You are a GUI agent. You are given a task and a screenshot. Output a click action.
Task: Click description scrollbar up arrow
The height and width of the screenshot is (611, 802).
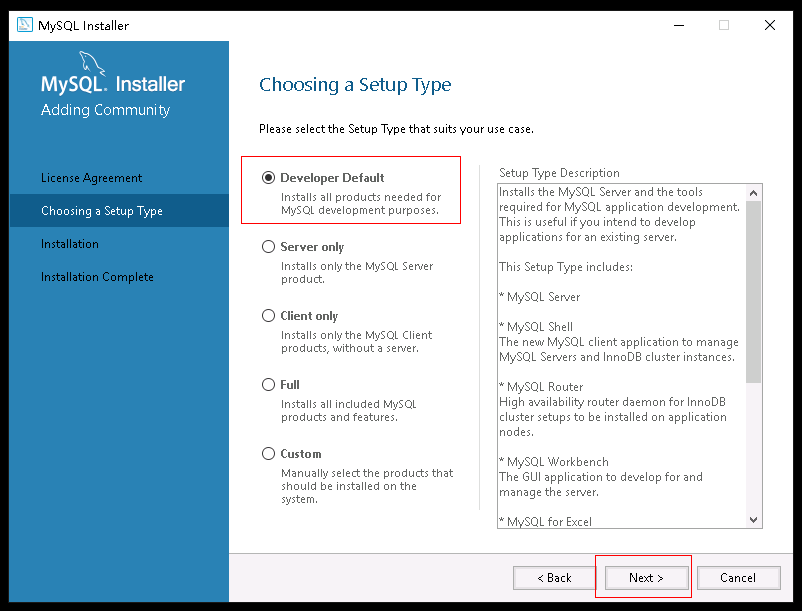753,193
